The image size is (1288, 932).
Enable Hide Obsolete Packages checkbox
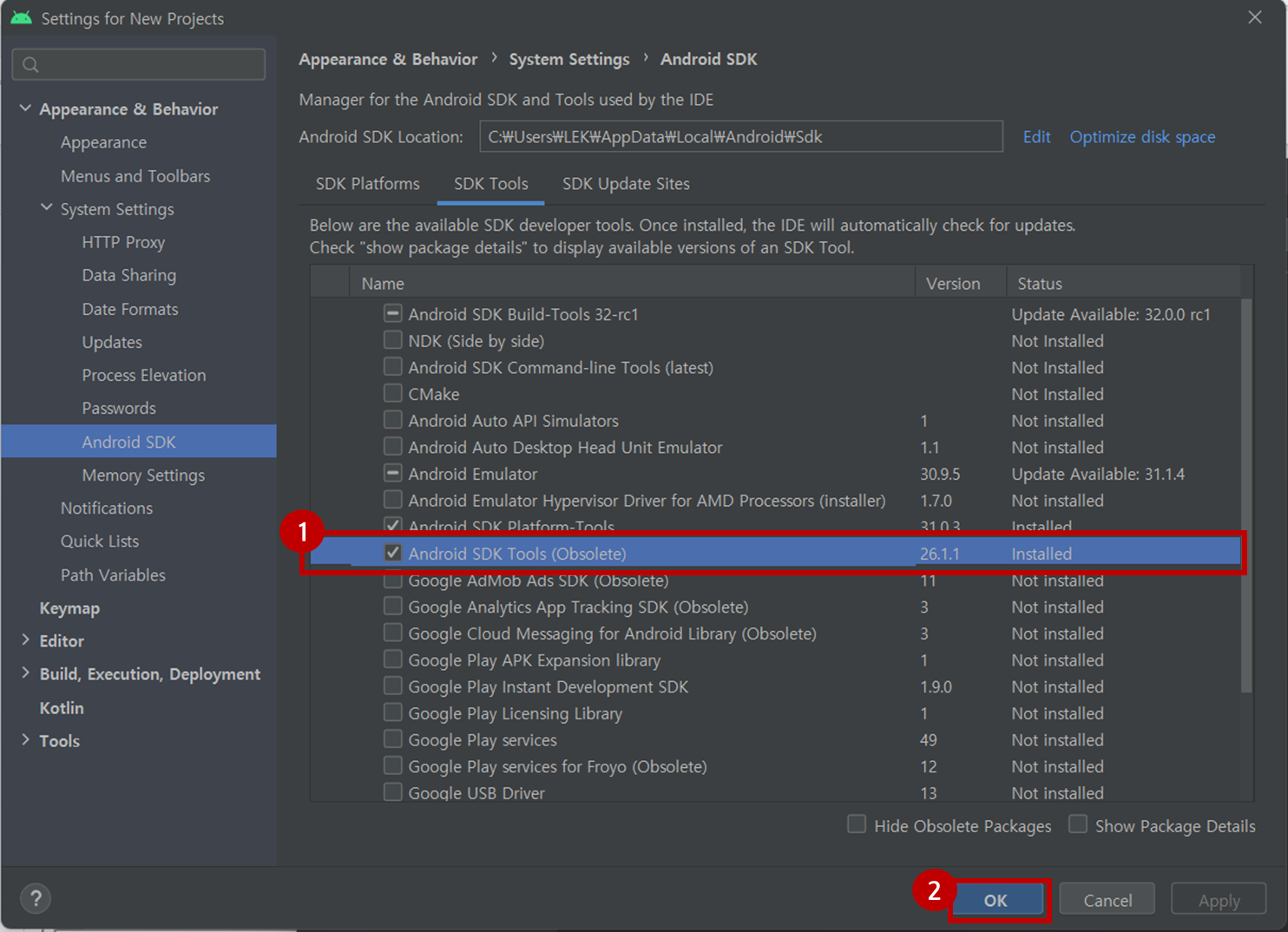coord(857,824)
